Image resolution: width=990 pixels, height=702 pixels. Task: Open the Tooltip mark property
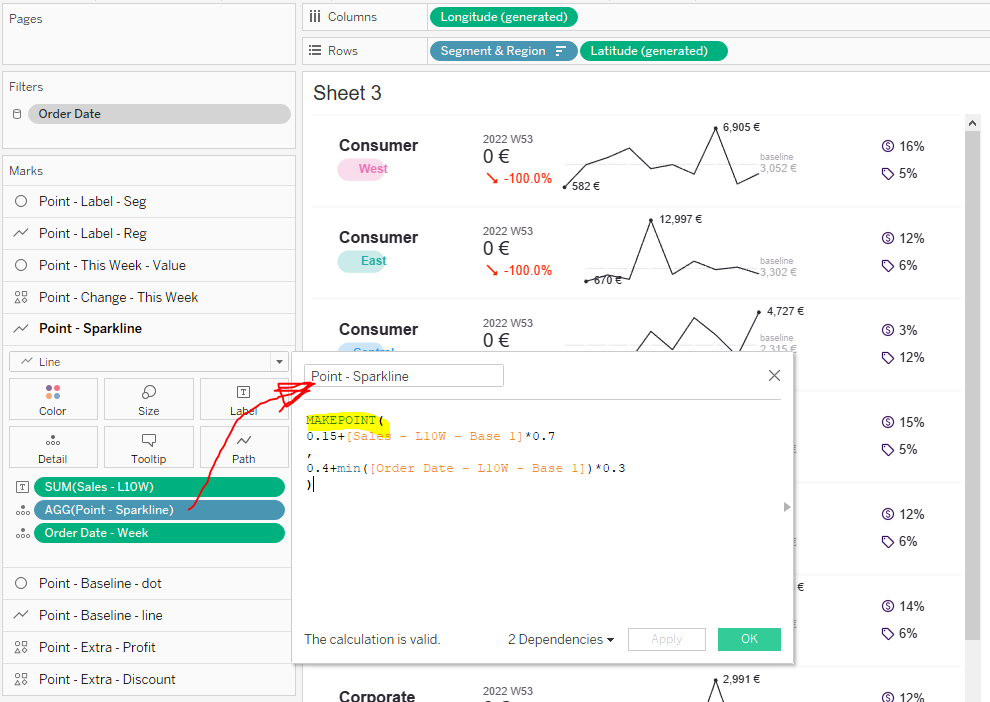[x=148, y=446]
